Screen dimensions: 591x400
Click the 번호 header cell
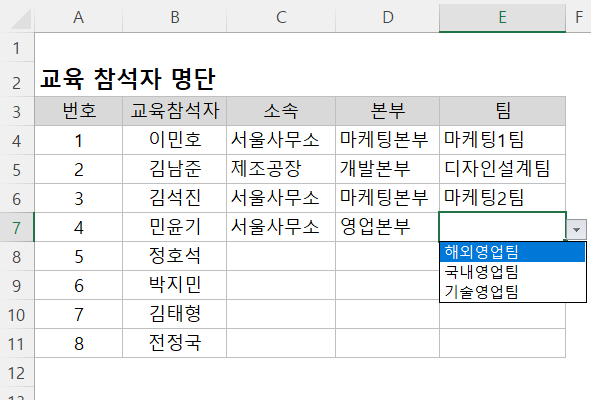tap(78, 111)
